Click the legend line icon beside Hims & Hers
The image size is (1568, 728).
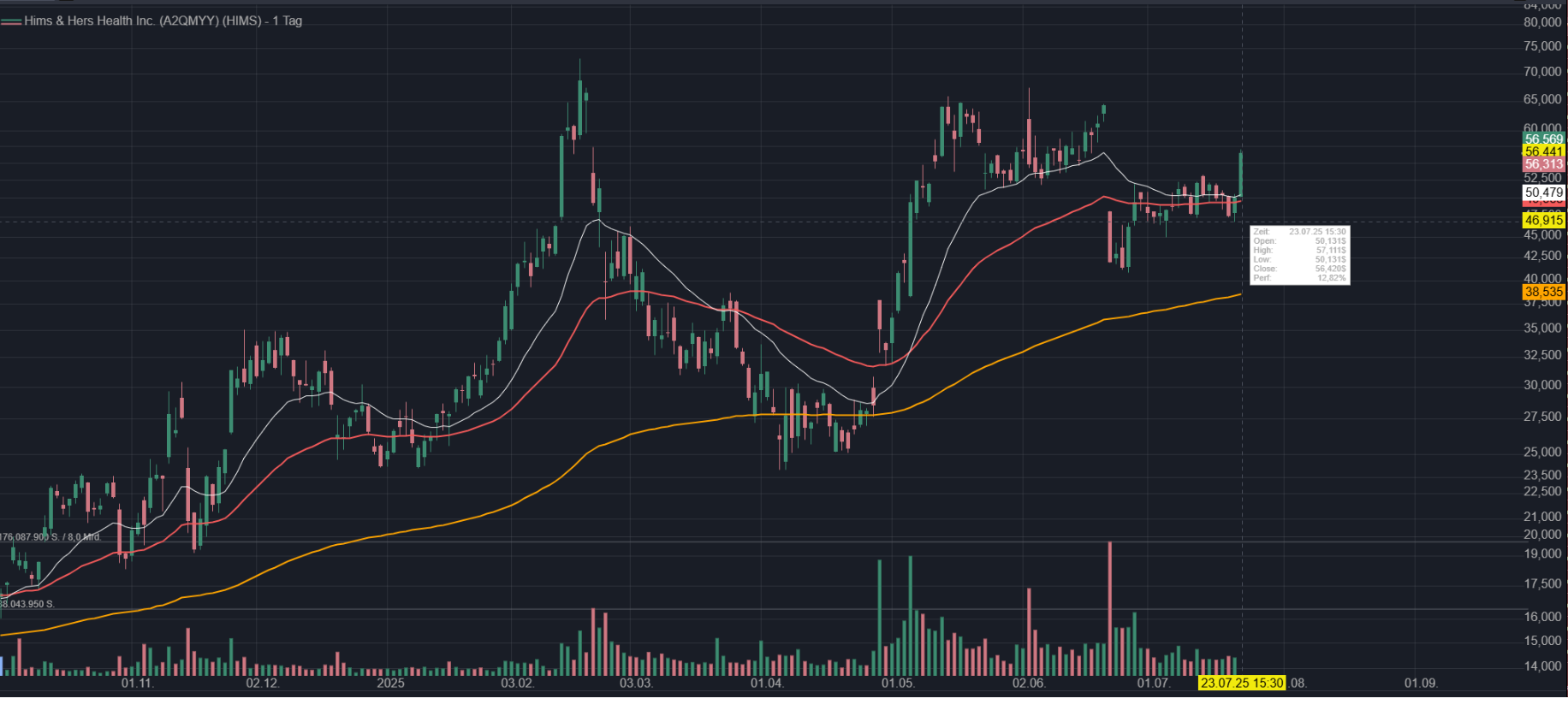pyautogui.click(x=11, y=21)
